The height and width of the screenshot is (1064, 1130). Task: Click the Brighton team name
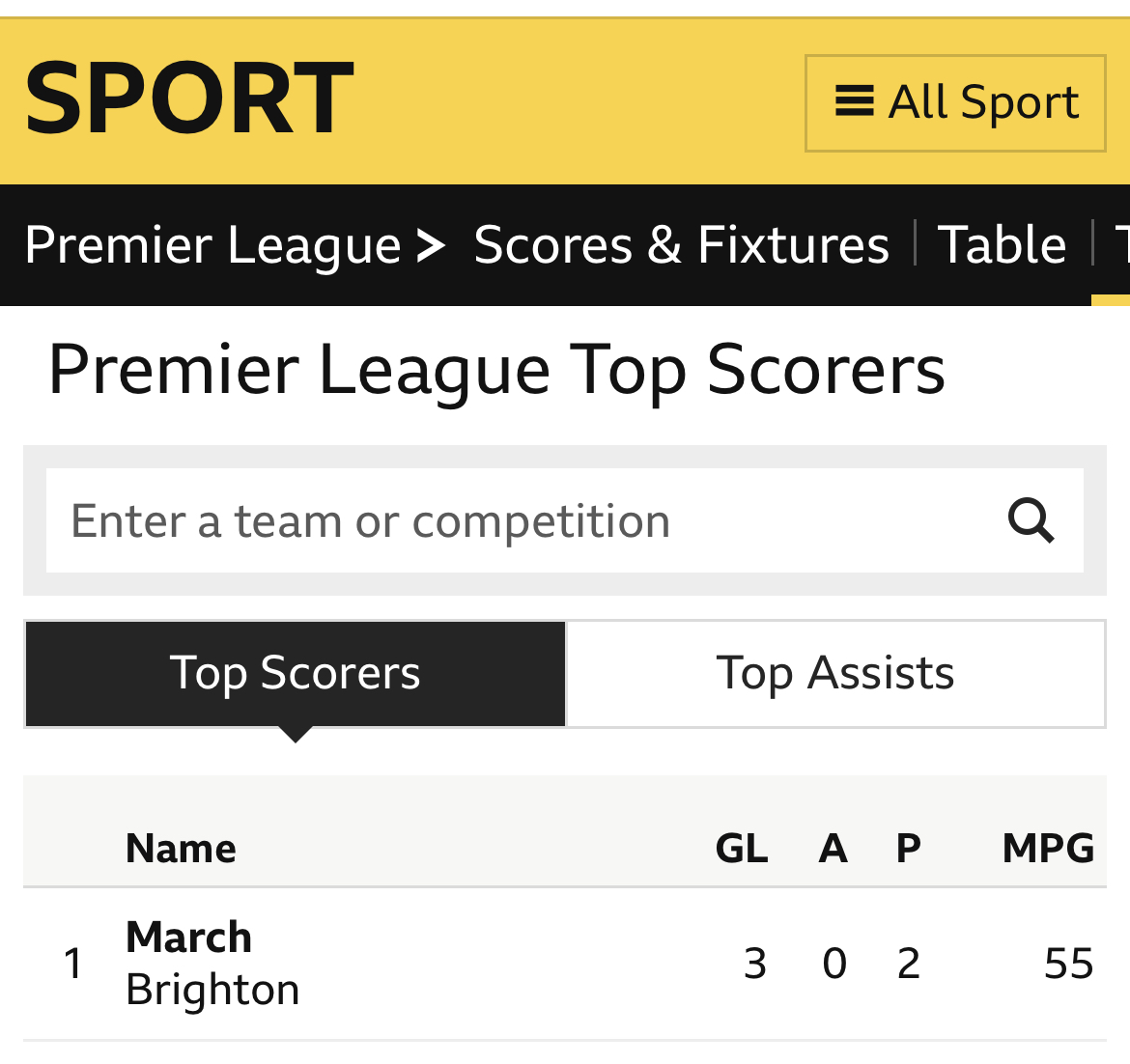pyautogui.click(x=212, y=991)
